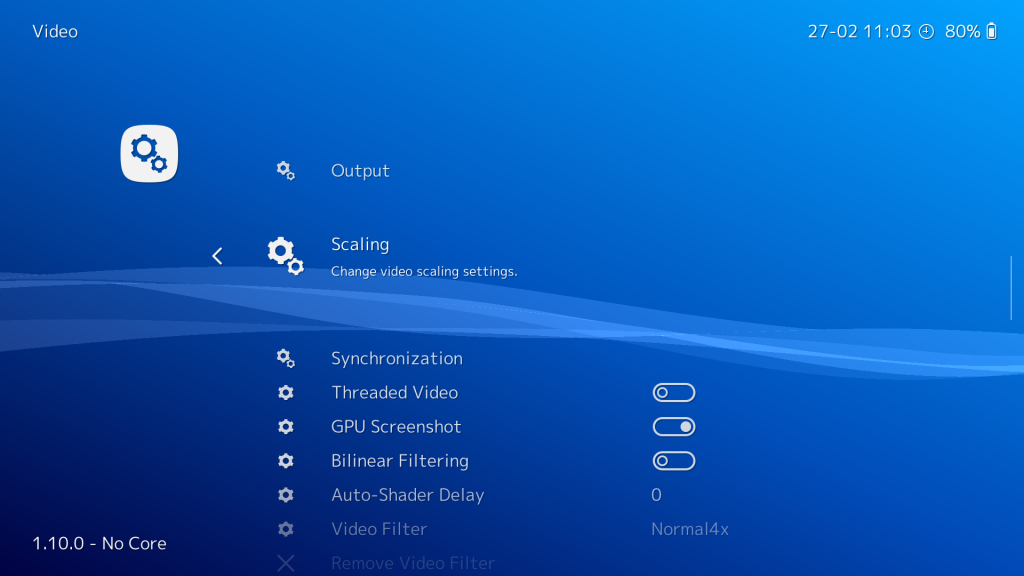Viewport: 1024px width, 576px height.
Task: Click the gear icon beside Output
Action: (x=285, y=170)
